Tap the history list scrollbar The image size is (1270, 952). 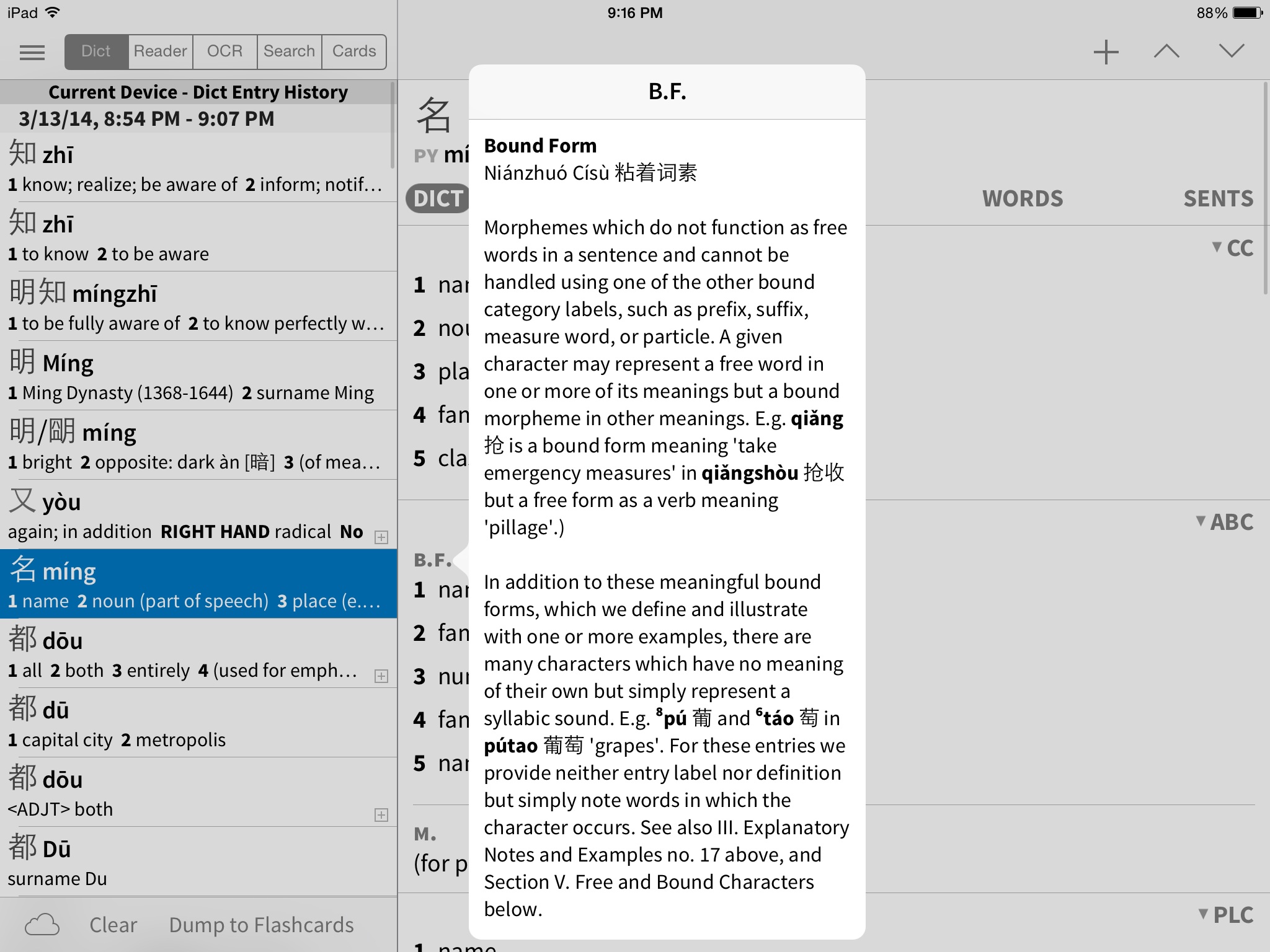[393, 124]
